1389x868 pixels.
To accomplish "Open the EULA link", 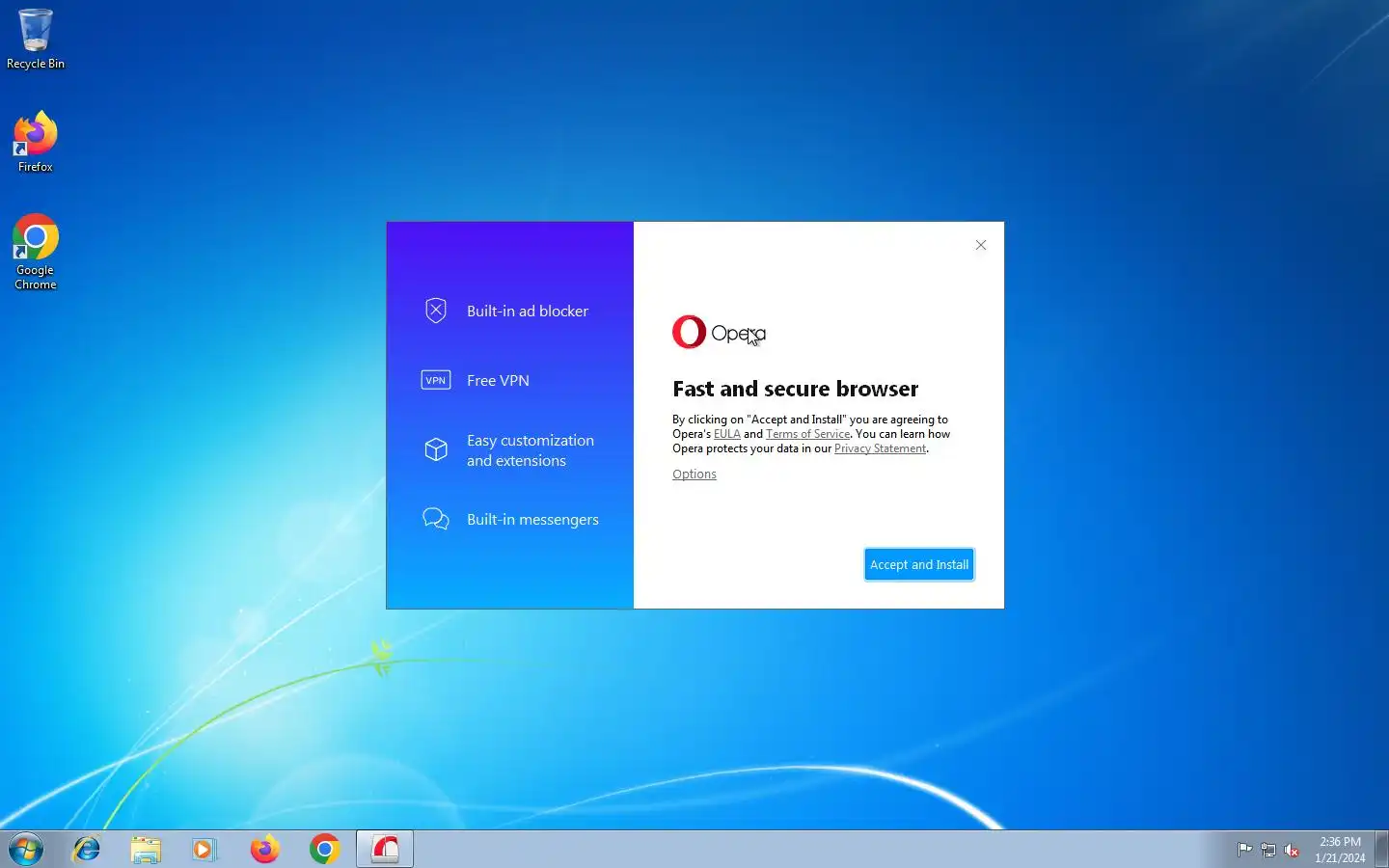I will click(726, 434).
